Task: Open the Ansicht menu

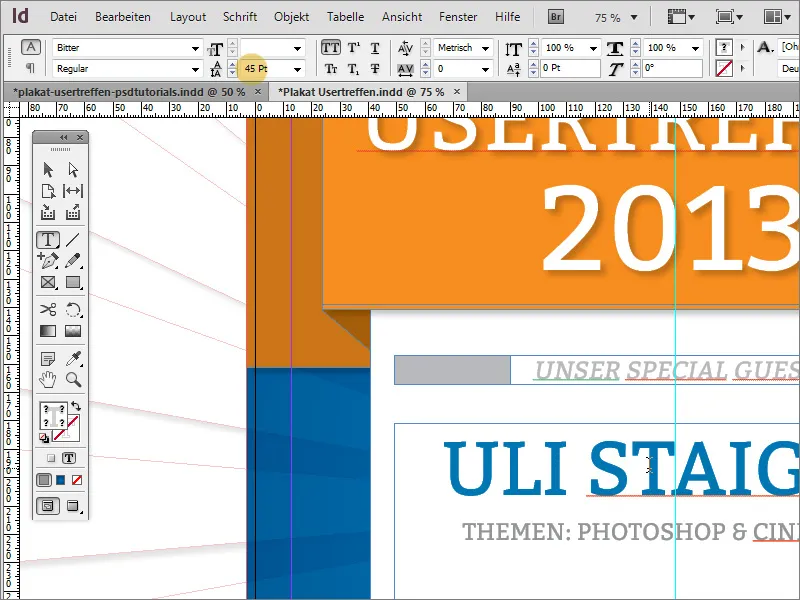Action: tap(402, 17)
